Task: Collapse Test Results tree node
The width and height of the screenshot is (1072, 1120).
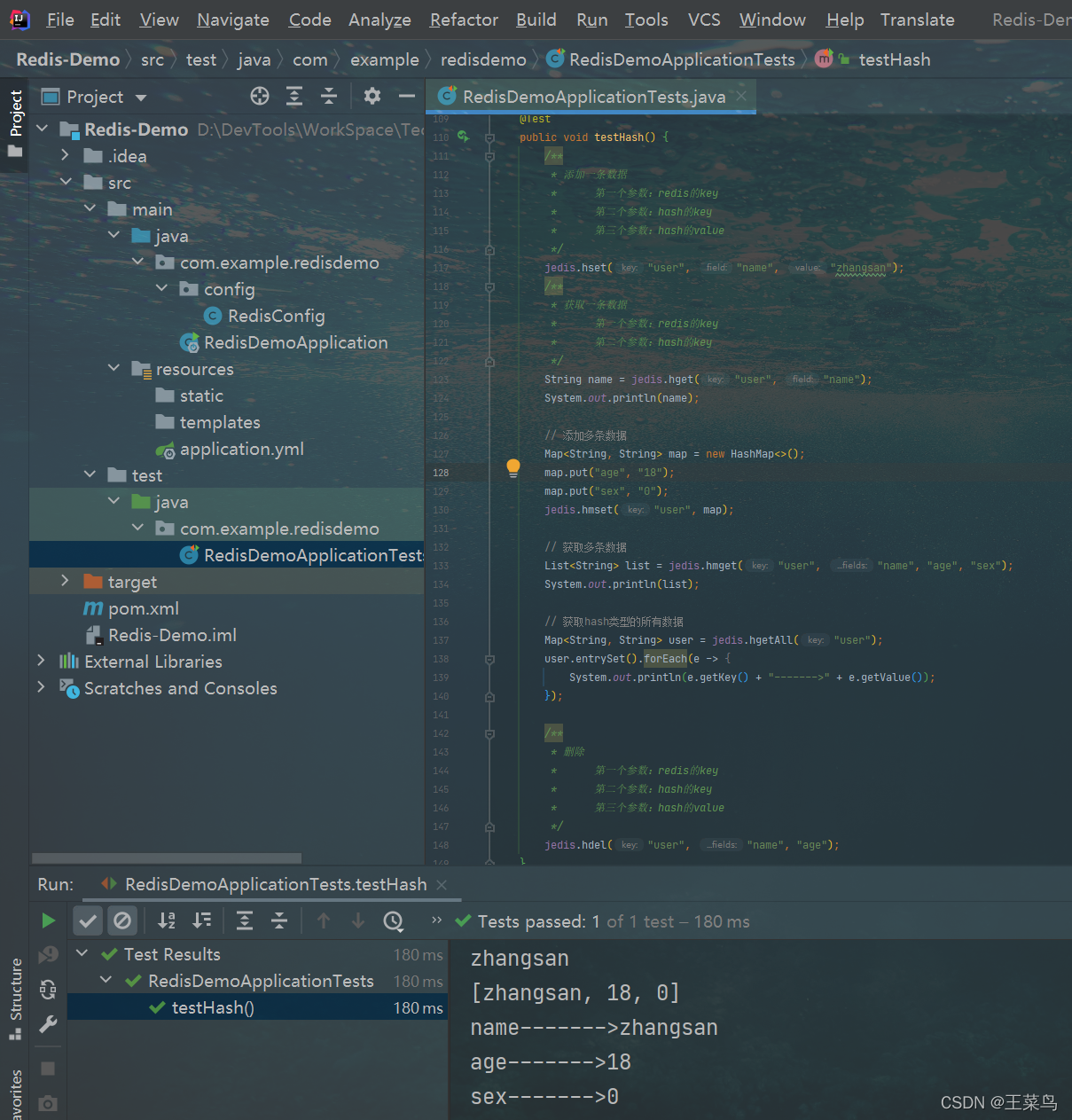Action: pyautogui.click(x=82, y=954)
